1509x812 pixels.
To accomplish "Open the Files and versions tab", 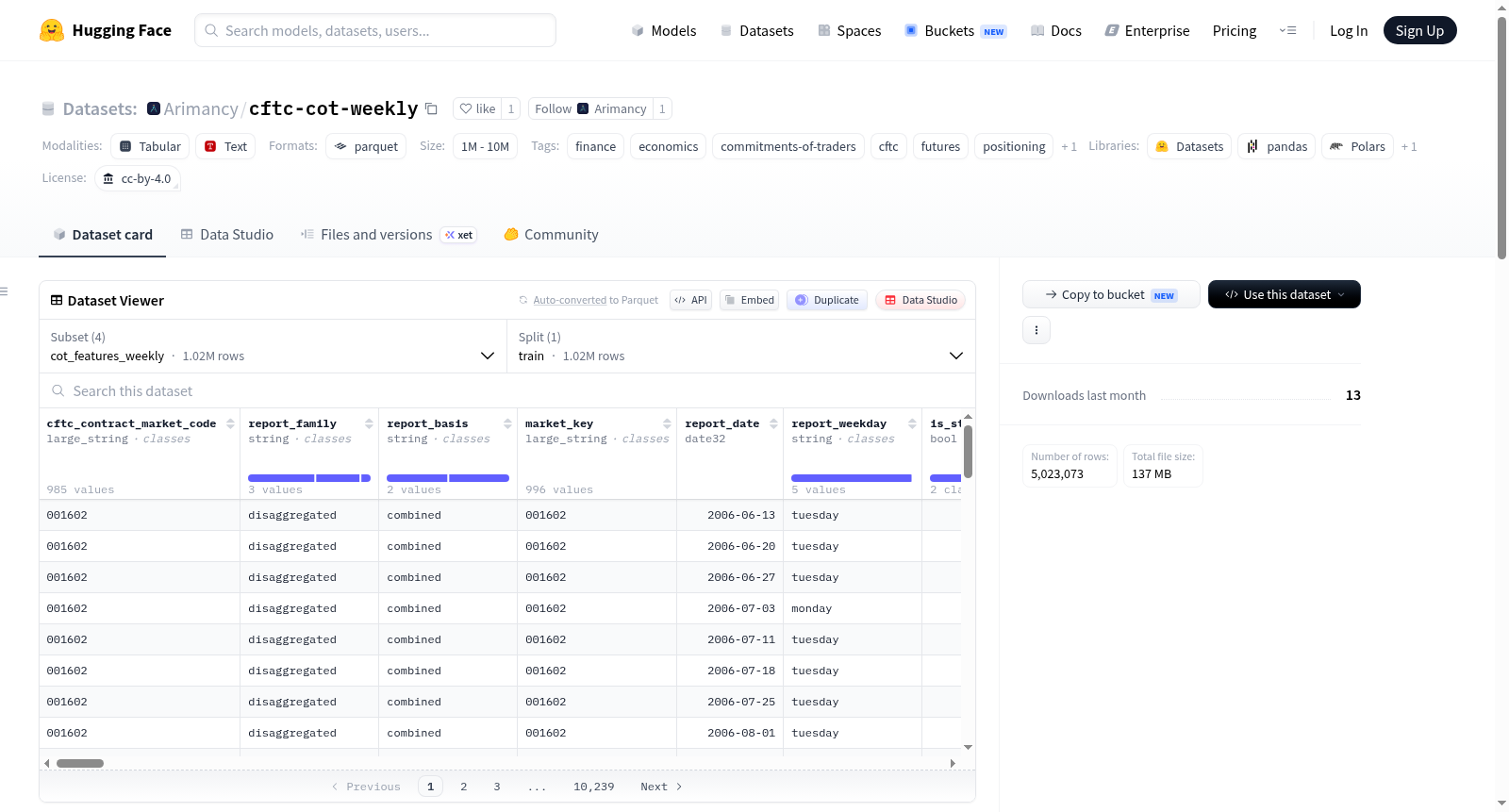I will point(389,235).
